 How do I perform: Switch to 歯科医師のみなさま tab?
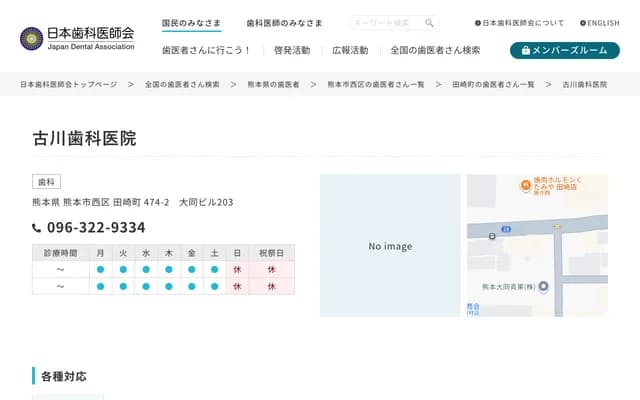[x=285, y=22]
